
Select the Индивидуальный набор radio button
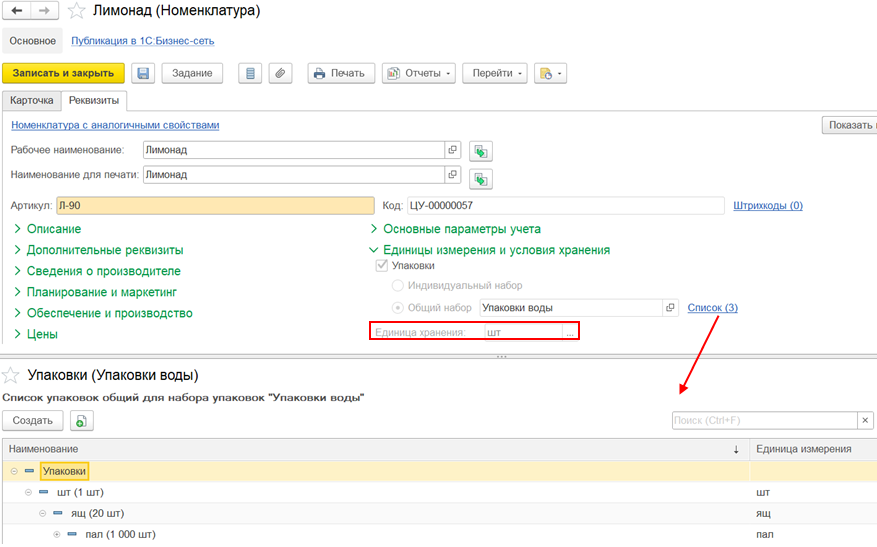[x=398, y=286]
